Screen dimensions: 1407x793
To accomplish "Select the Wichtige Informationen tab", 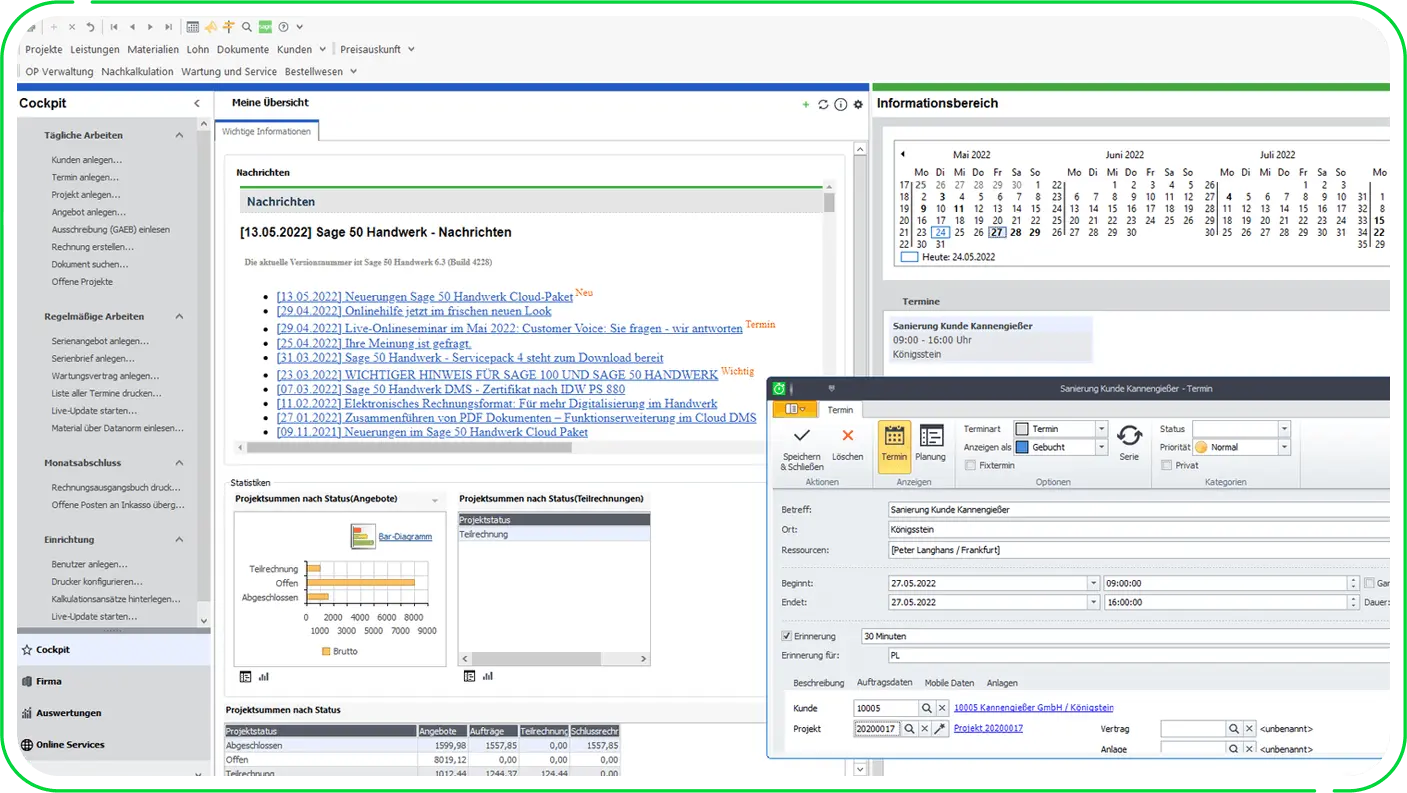I will coord(266,131).
